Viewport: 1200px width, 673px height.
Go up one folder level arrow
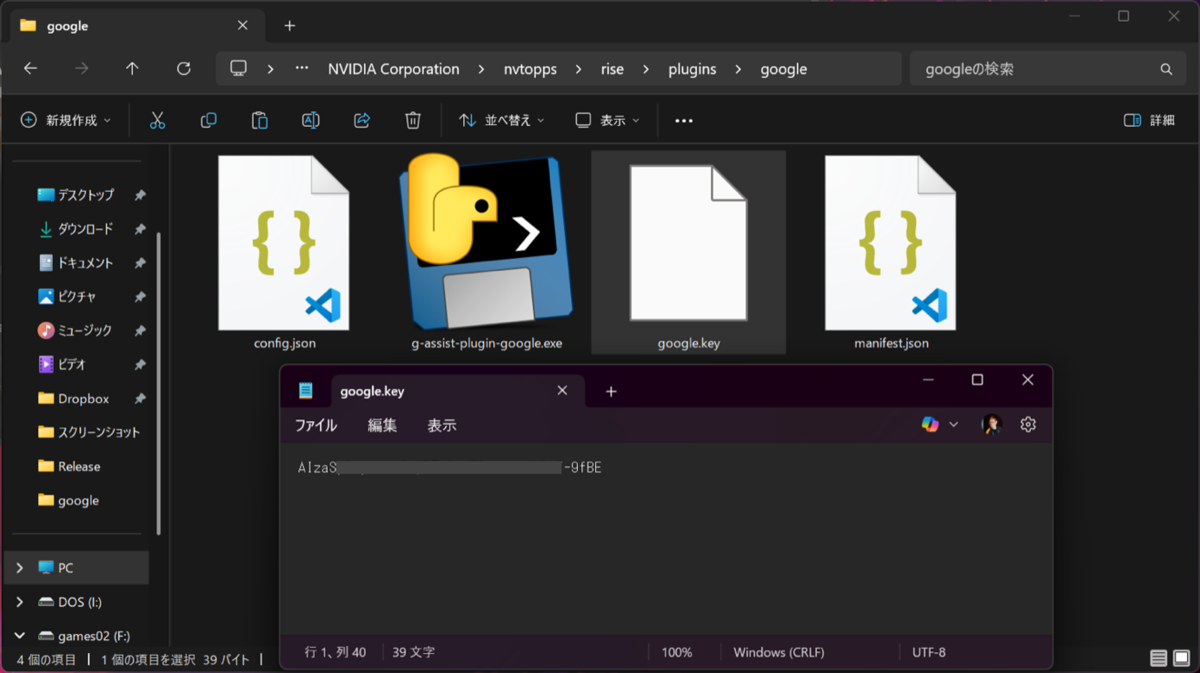click(132, 69)
